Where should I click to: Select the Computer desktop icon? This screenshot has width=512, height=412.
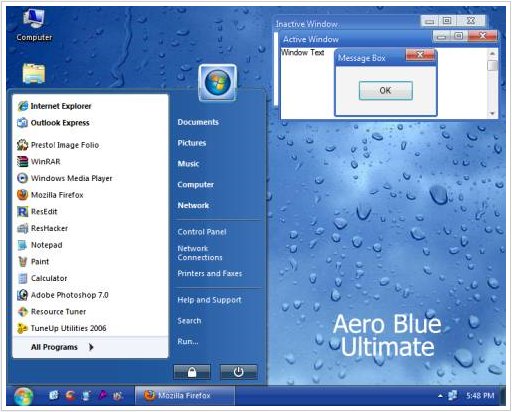(x=34, y=25)
